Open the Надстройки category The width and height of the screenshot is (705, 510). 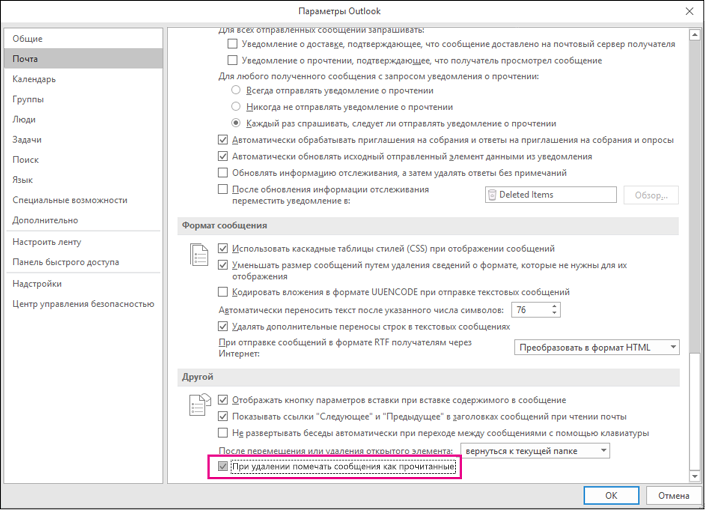tap(83, 284)
